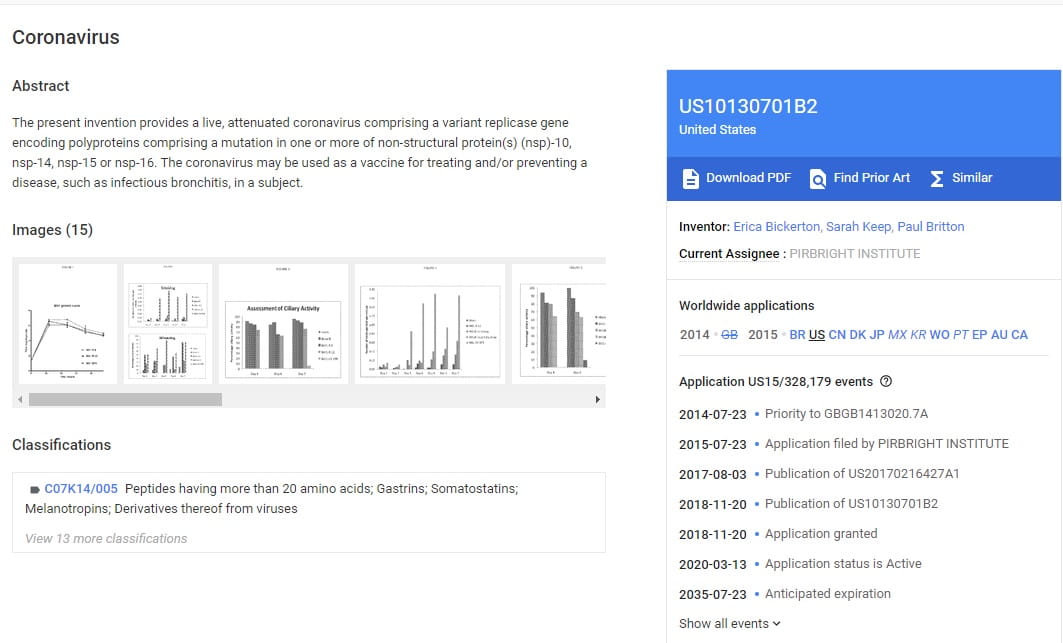Select the EP worldwide application link
1063x643 pixels.
(x=979, y=335)
